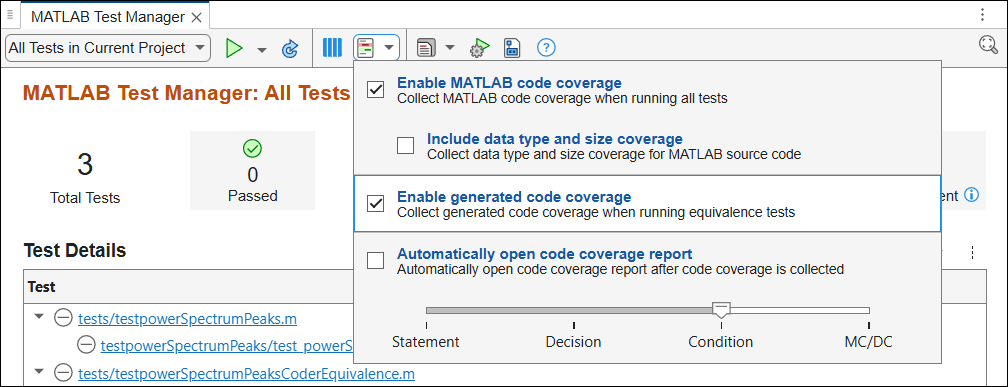1008x387 pixels.
Task: Uncheck Enable generated code coverage
Action: (x=375, y=204)
